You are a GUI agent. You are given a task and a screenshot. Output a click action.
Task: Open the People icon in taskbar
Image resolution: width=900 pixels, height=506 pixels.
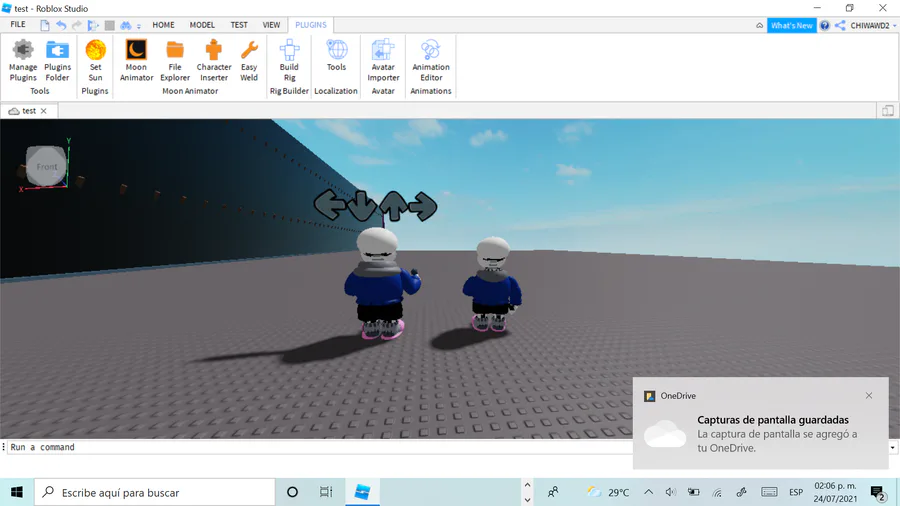click(553, 492)
